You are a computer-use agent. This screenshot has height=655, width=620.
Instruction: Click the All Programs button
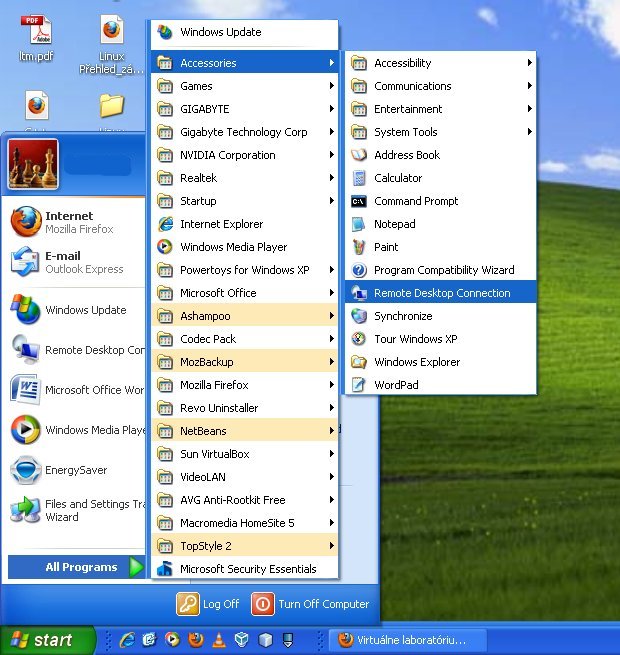pyautogui.click(x=76, y=567)
